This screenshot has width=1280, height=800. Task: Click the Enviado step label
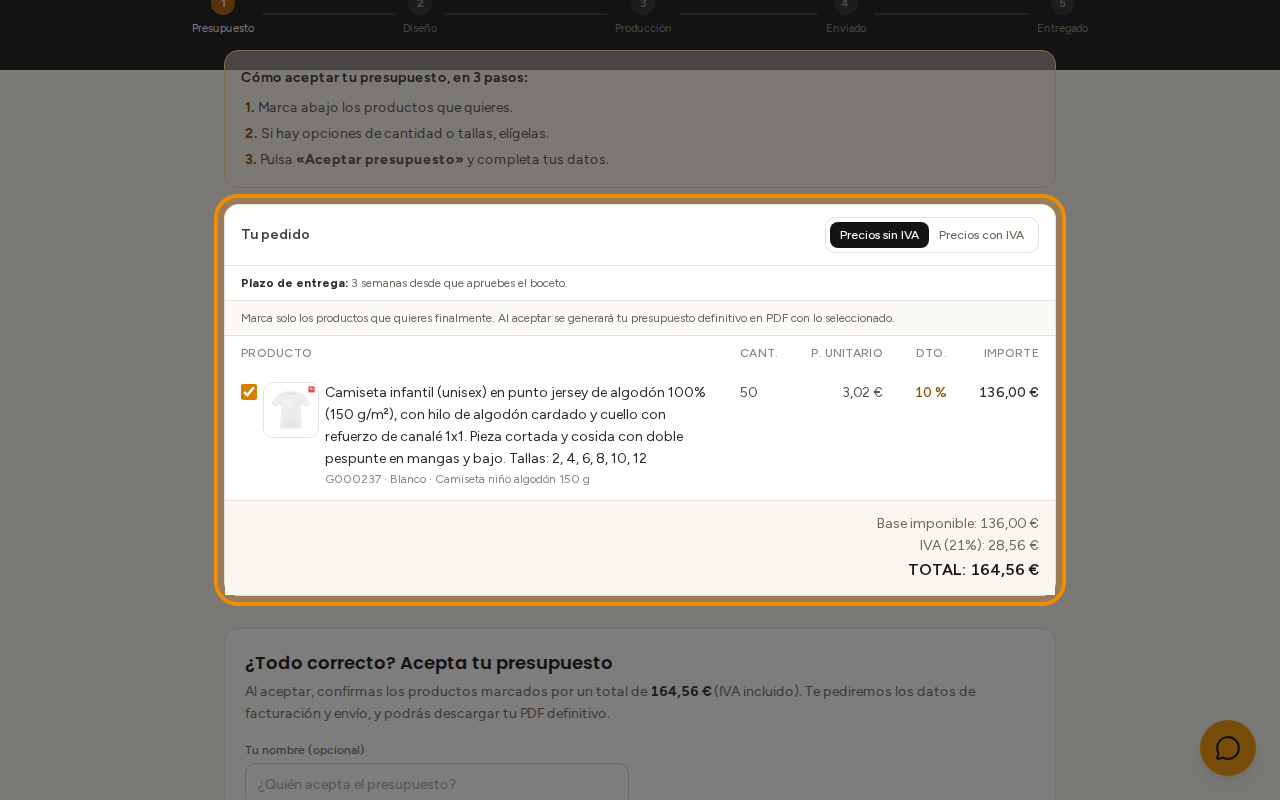[846, 28]
